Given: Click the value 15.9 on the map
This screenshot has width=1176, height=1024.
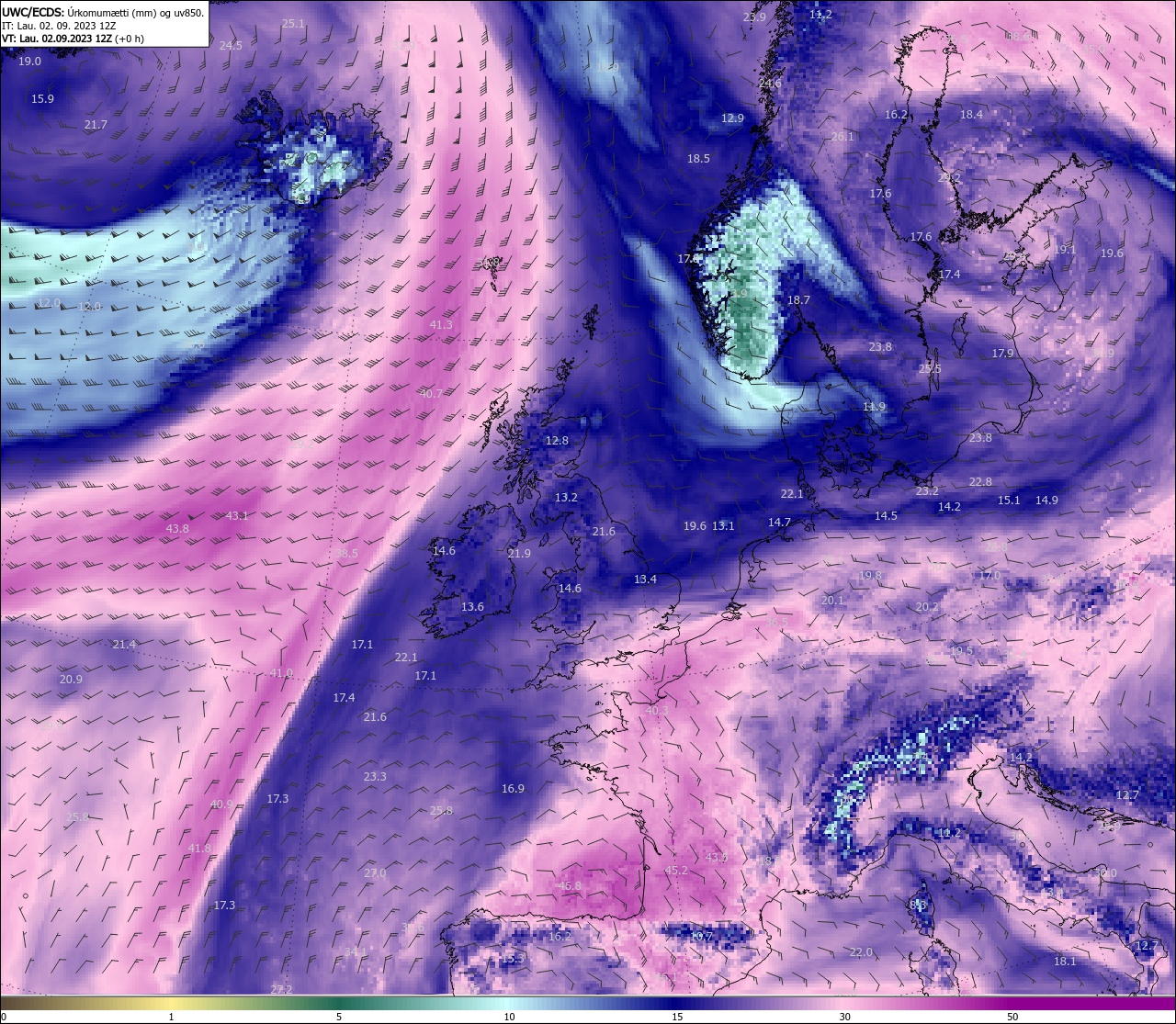Looking at the screenshot, I should [x=42, y=99].
